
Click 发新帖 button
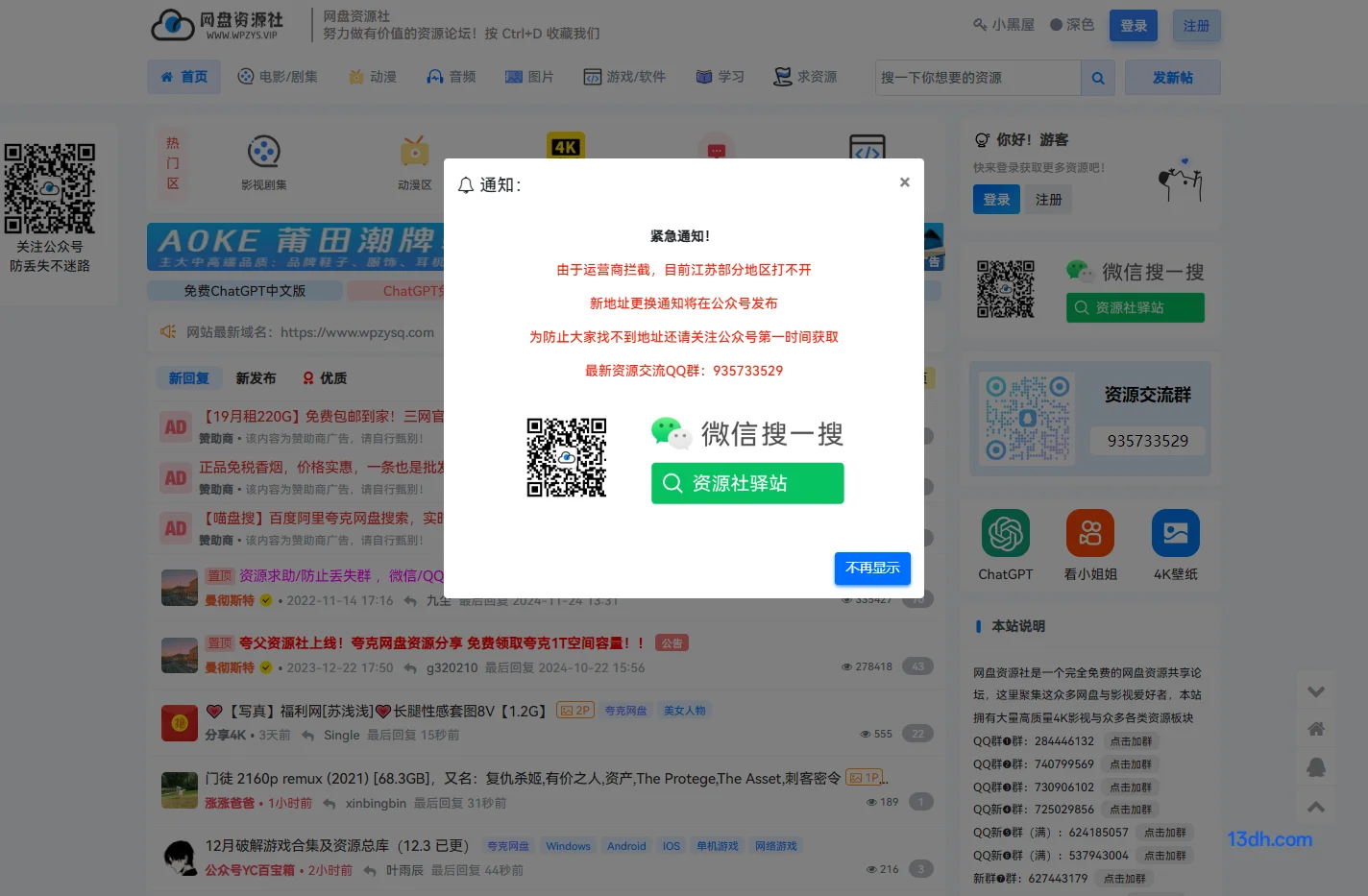pyautogui.click(x=1173, y=78)
